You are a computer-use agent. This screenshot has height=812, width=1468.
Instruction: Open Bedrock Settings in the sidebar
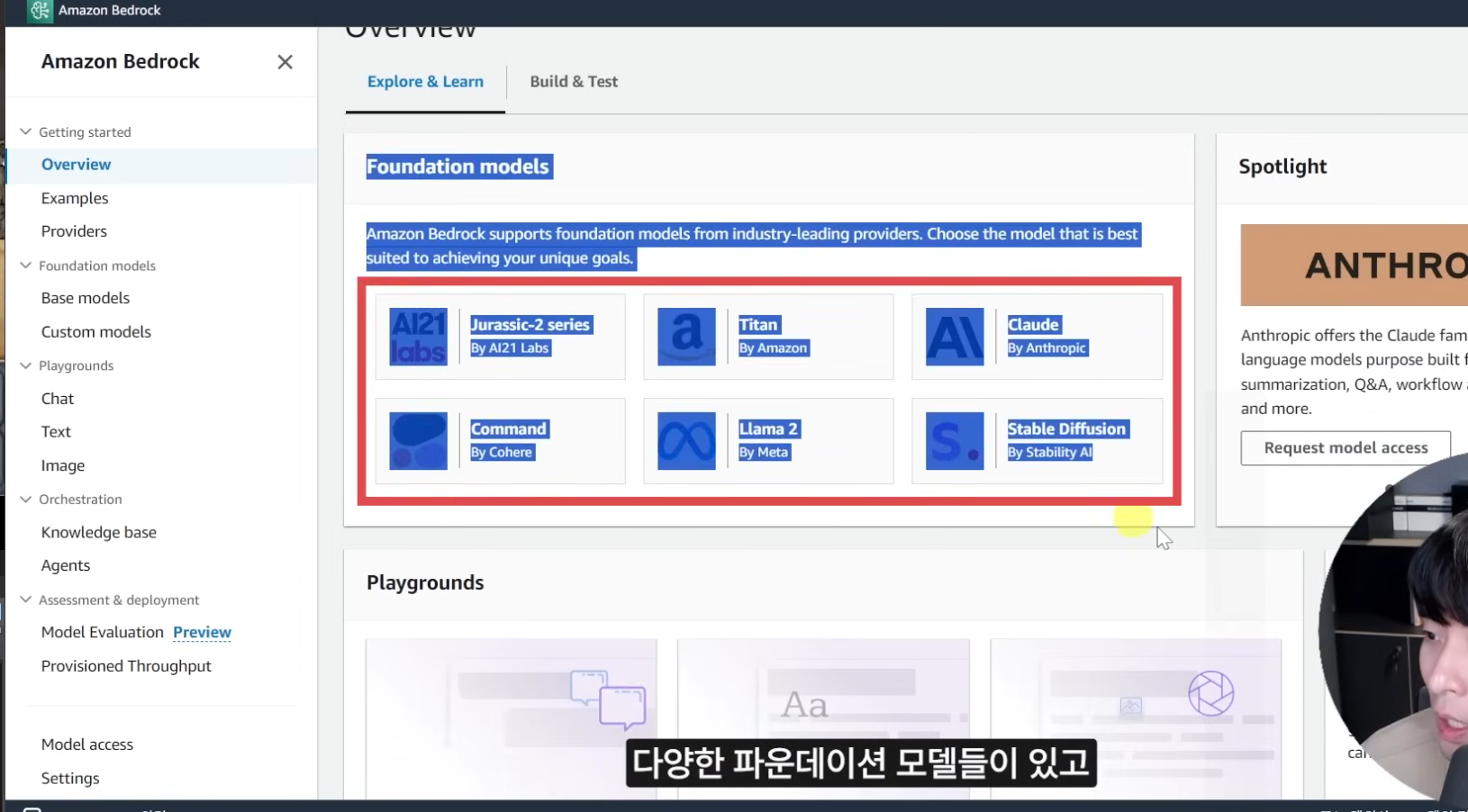coord(70,778)
